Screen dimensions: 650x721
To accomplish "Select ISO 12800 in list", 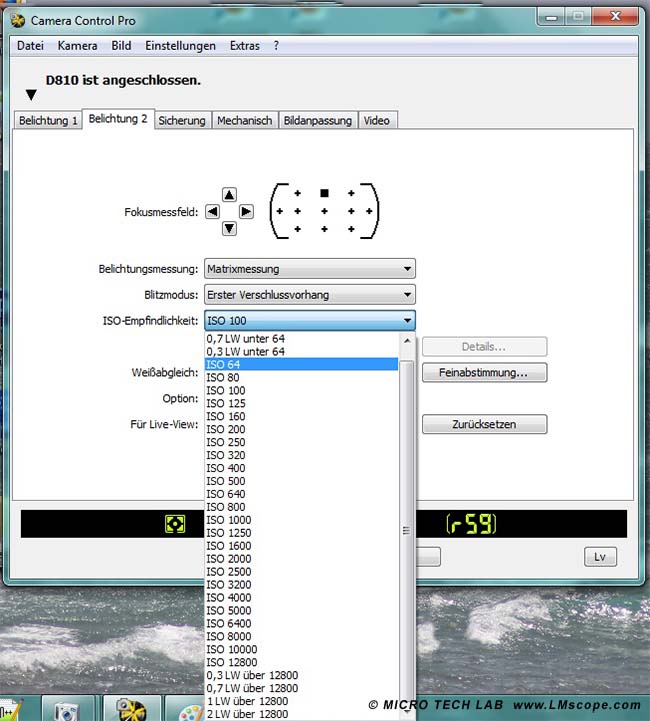I will click(302, 662).
